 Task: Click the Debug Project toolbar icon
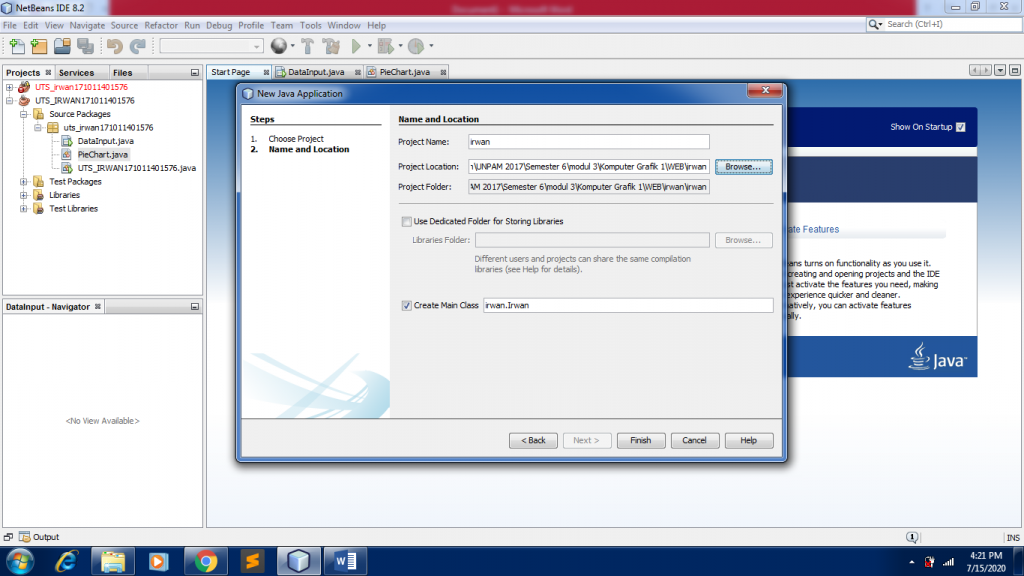click(387, 46)
